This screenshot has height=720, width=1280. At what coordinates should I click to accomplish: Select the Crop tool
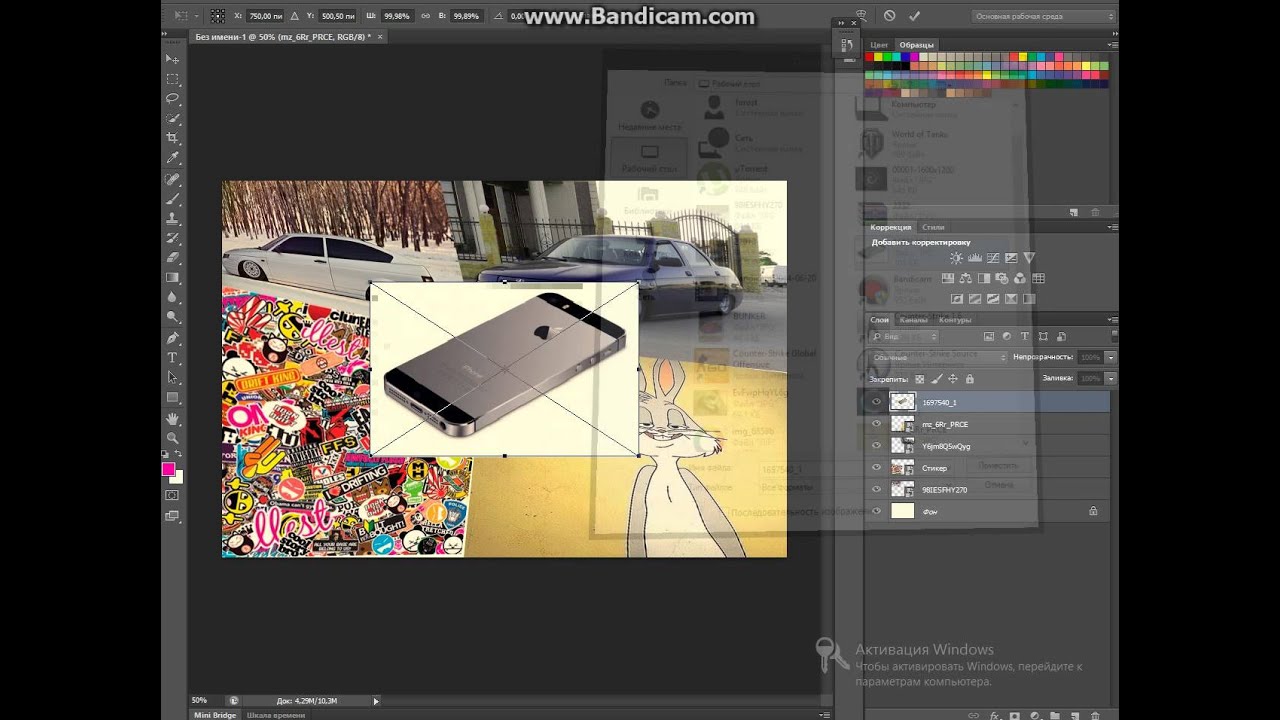click(x=172, y=138)
